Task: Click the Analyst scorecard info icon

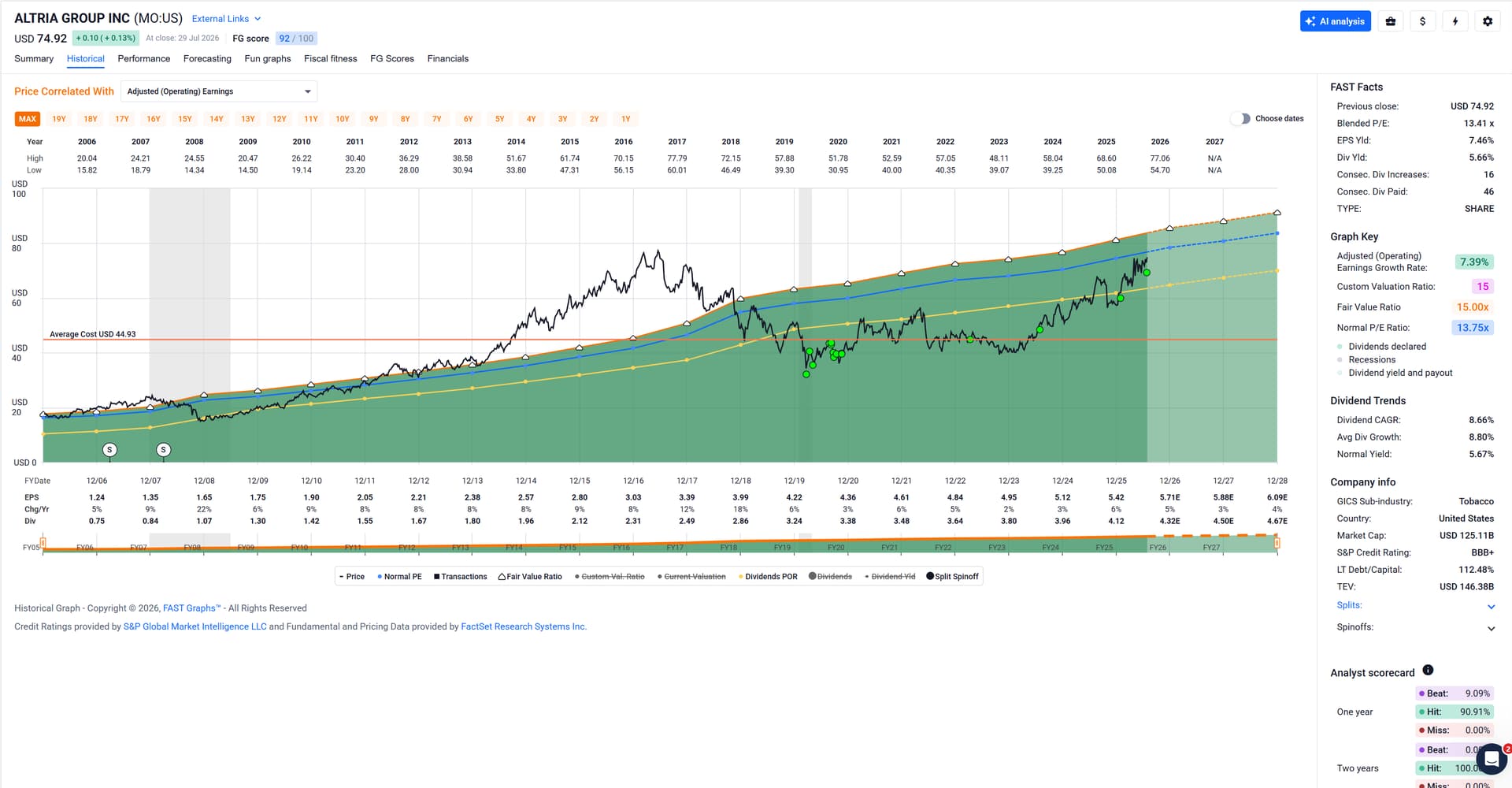Action: (1428, 671)
